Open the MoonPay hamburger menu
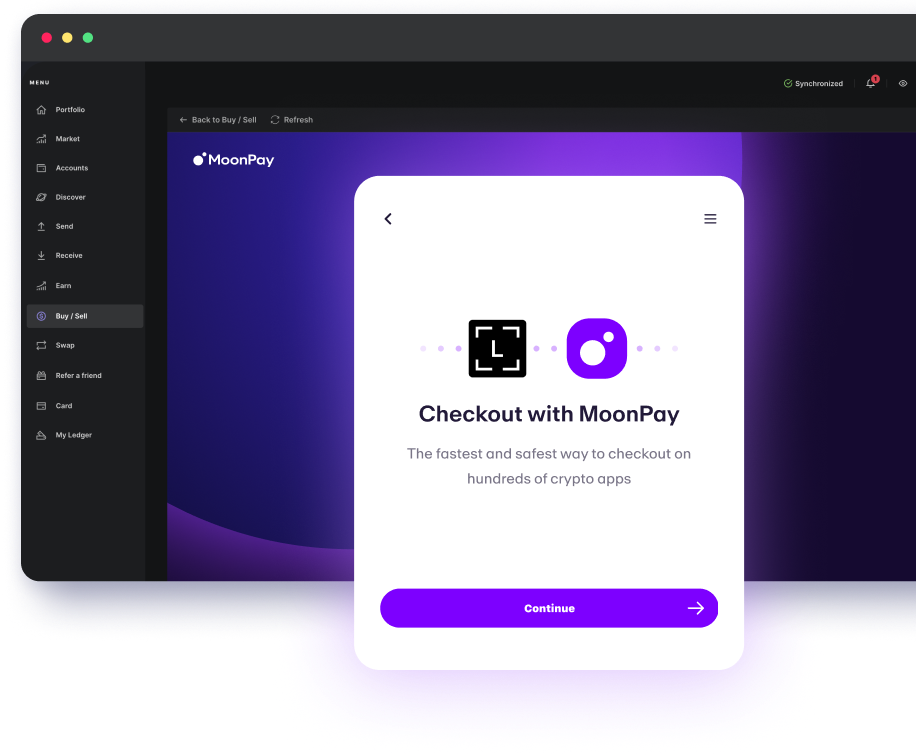 tap(710, 218)
